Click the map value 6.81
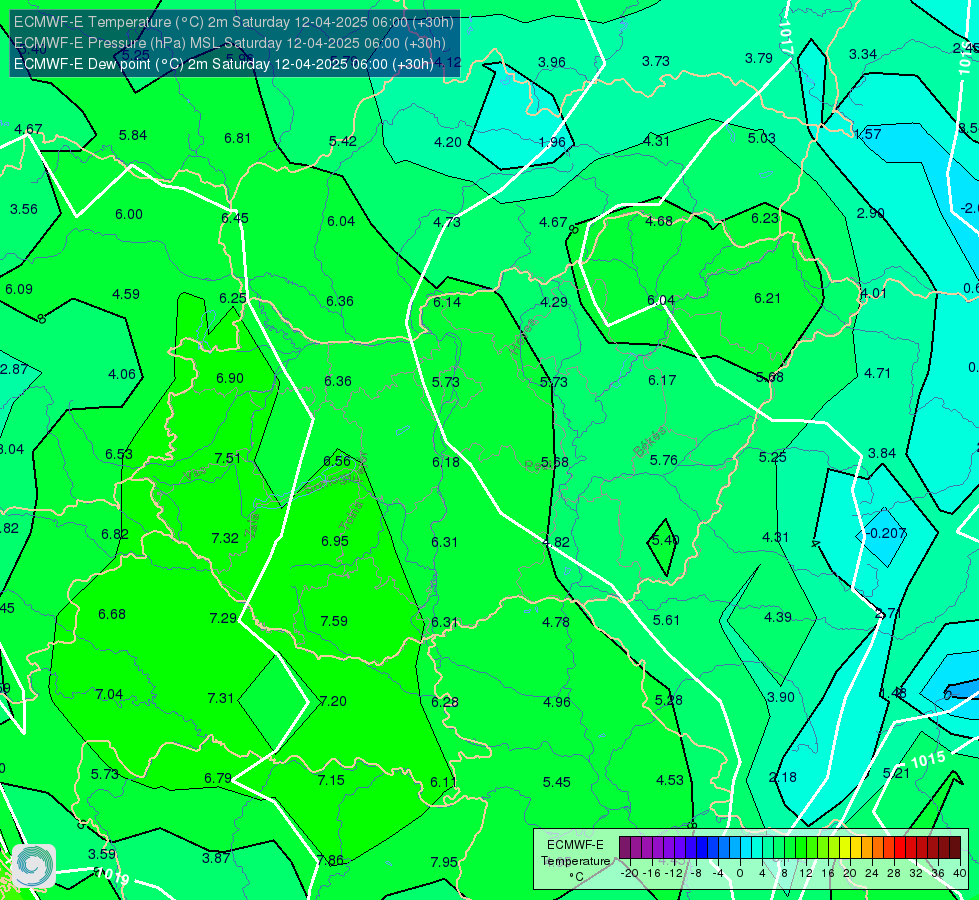 click(237, 138)
